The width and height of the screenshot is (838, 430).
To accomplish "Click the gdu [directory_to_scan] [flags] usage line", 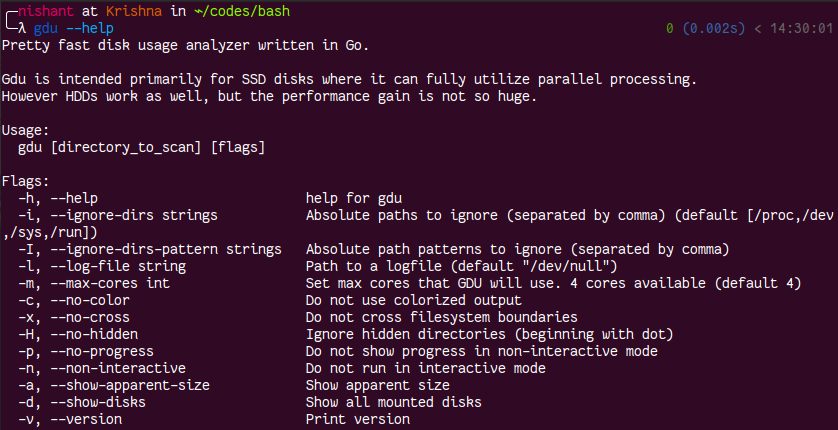I will point(141,148).
